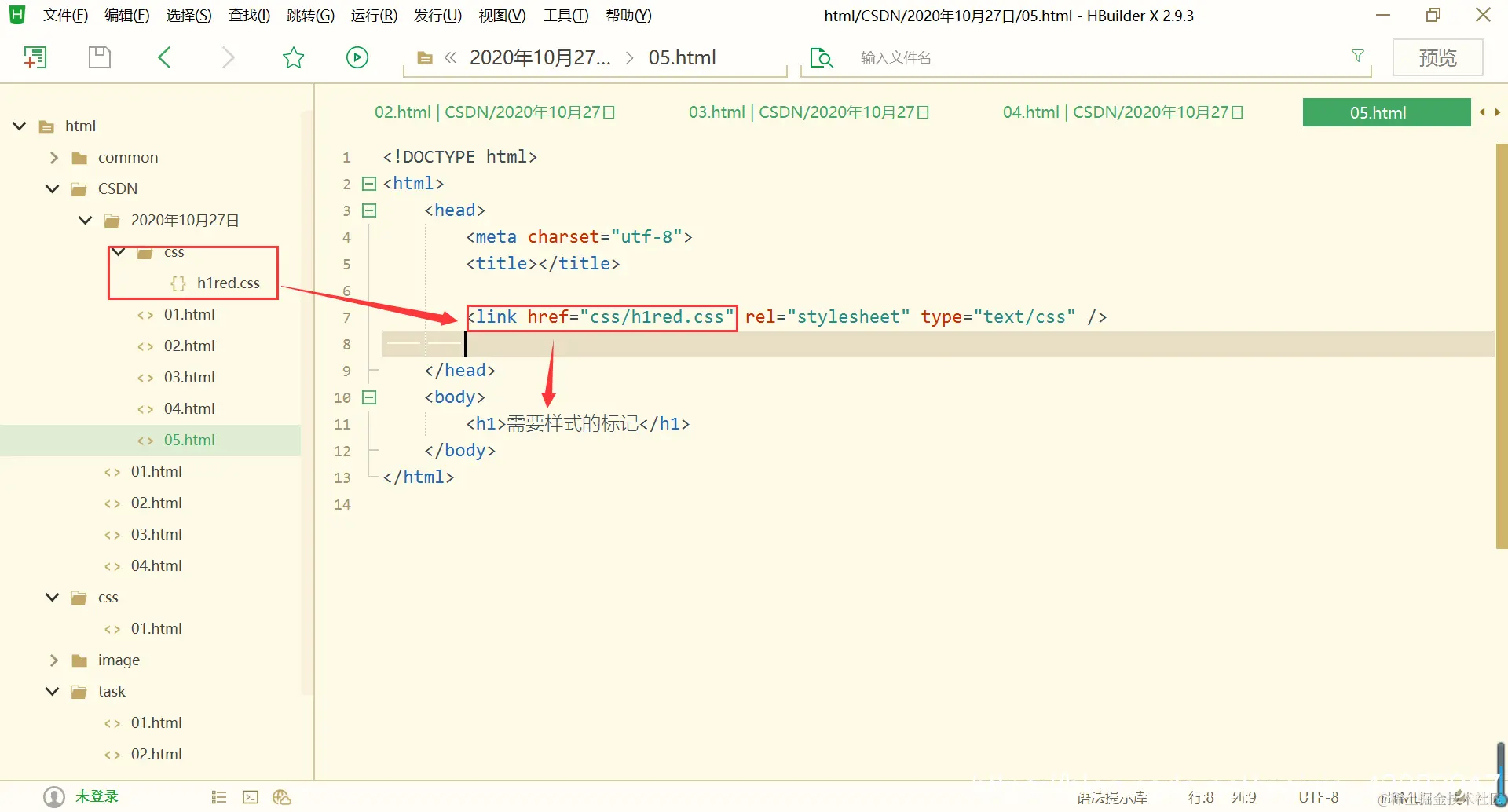1508x812 pixels.
Task: Open h1red.css in the project tree
Action: click(x=228, y=283)
